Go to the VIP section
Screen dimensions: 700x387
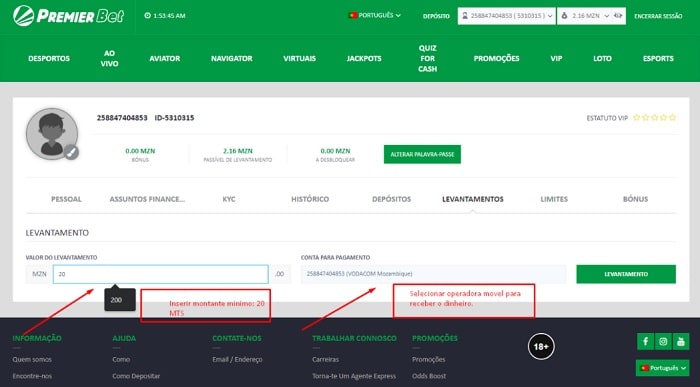[x=556, y=58]
